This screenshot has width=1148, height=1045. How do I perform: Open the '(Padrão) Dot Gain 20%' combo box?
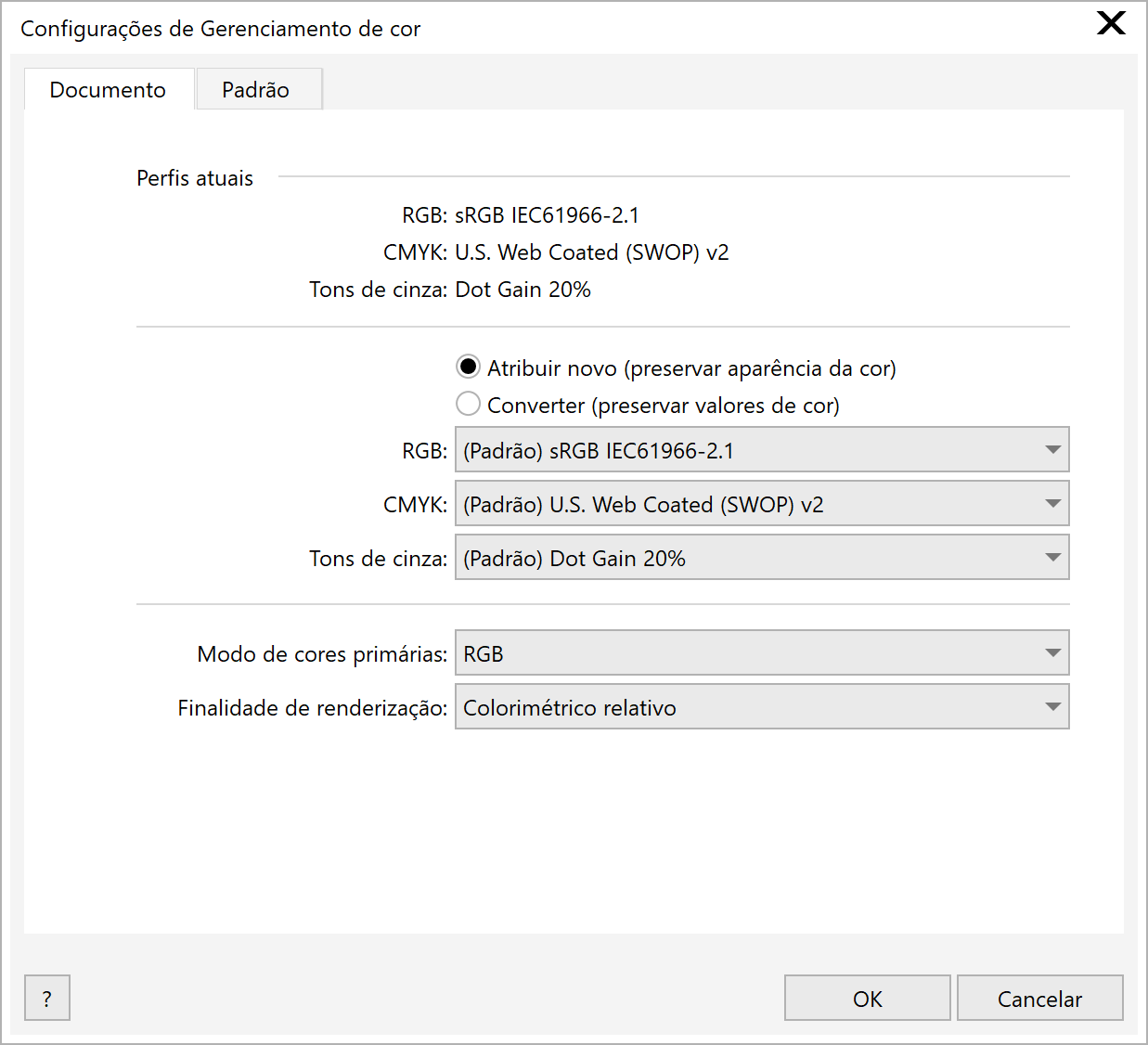point(742,558)
